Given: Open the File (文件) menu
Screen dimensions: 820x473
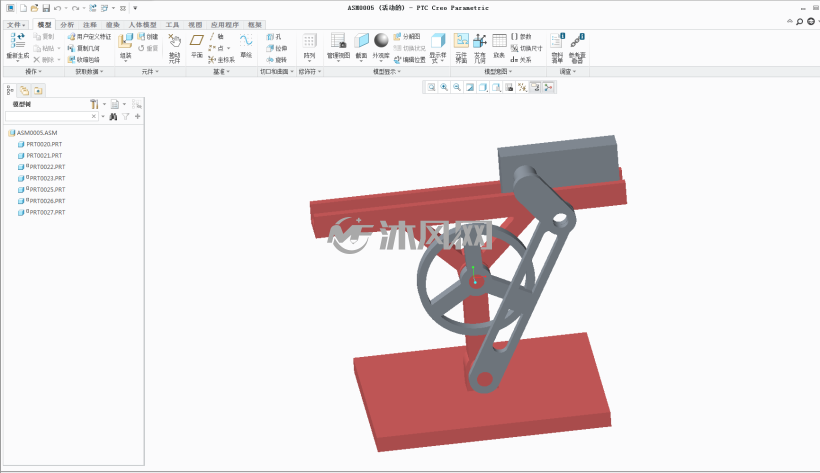Looking at the screenshot, I should pyautogui.click(x=16, y=25).
